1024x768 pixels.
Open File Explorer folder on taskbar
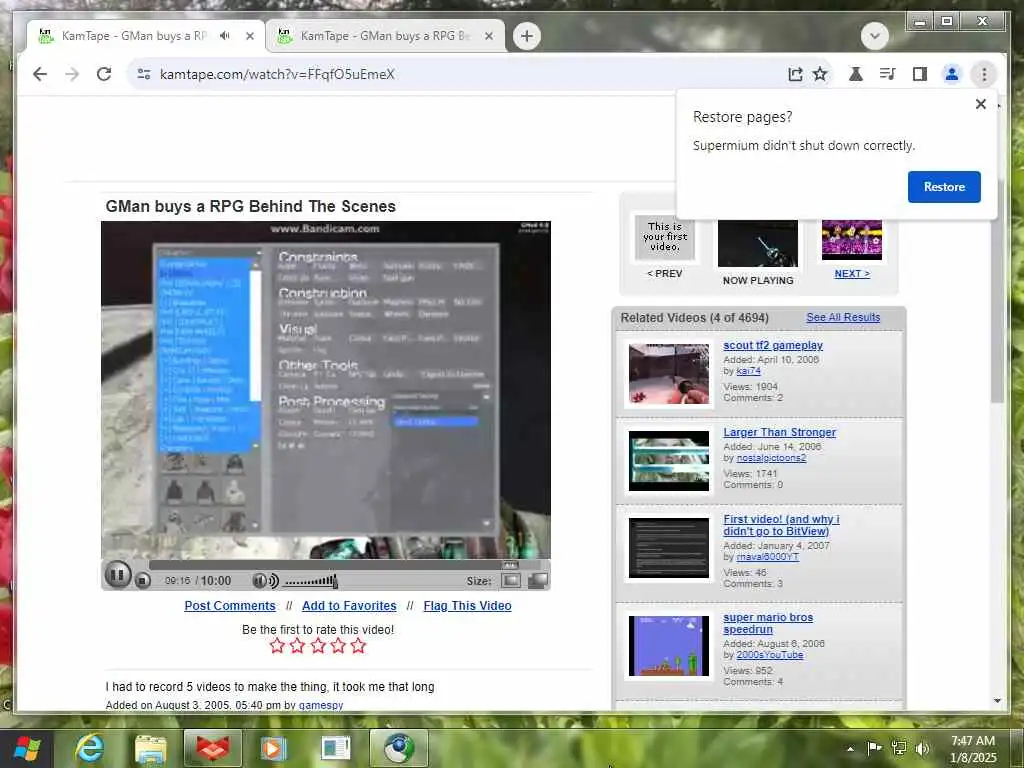151,749
